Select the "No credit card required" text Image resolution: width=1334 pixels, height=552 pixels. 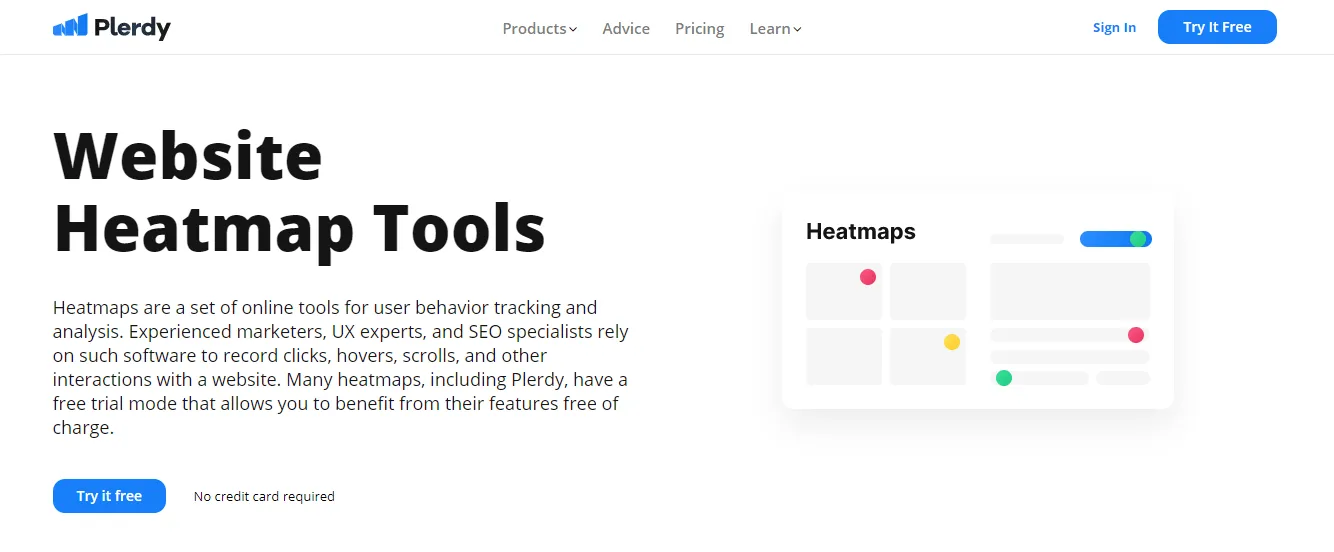pyautogui.click(x=264, y=496)
